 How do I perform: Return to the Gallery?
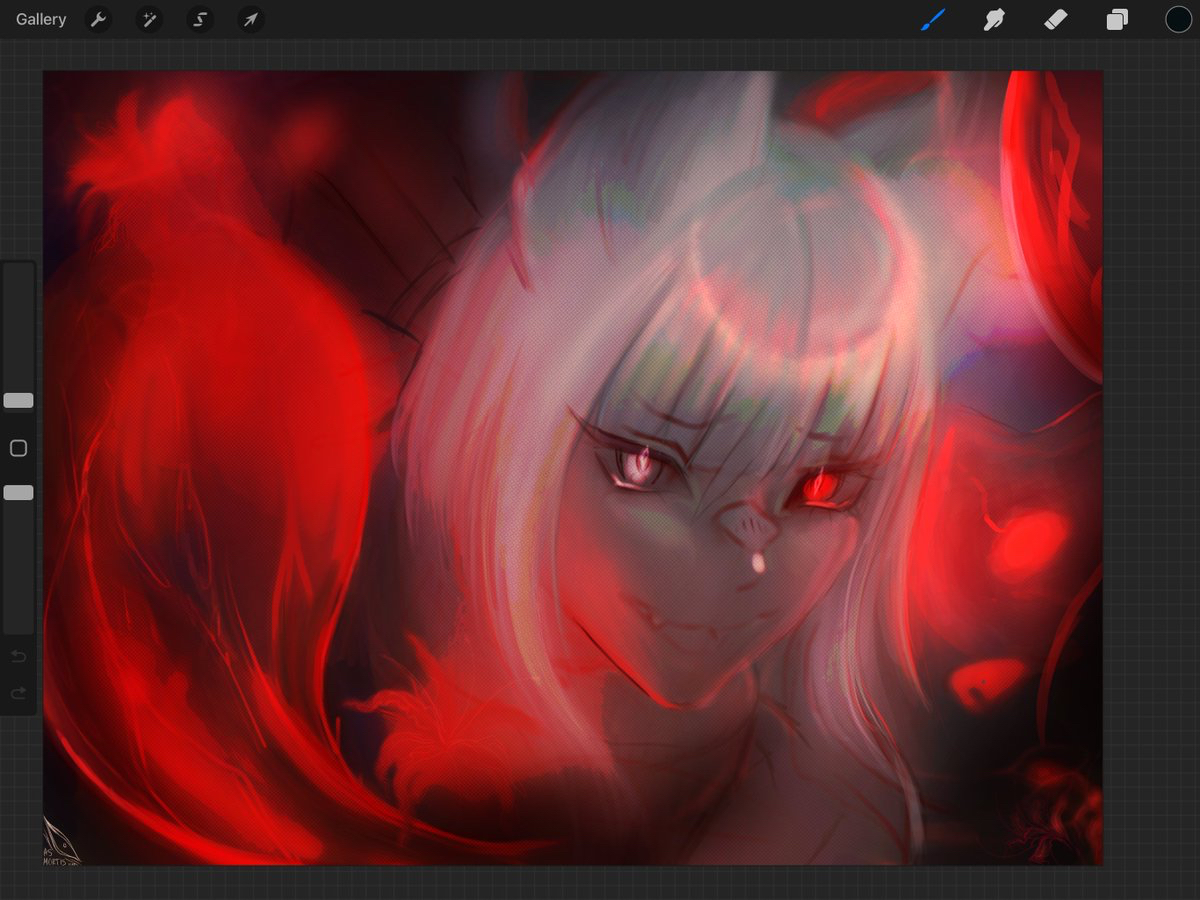[41, 20]
